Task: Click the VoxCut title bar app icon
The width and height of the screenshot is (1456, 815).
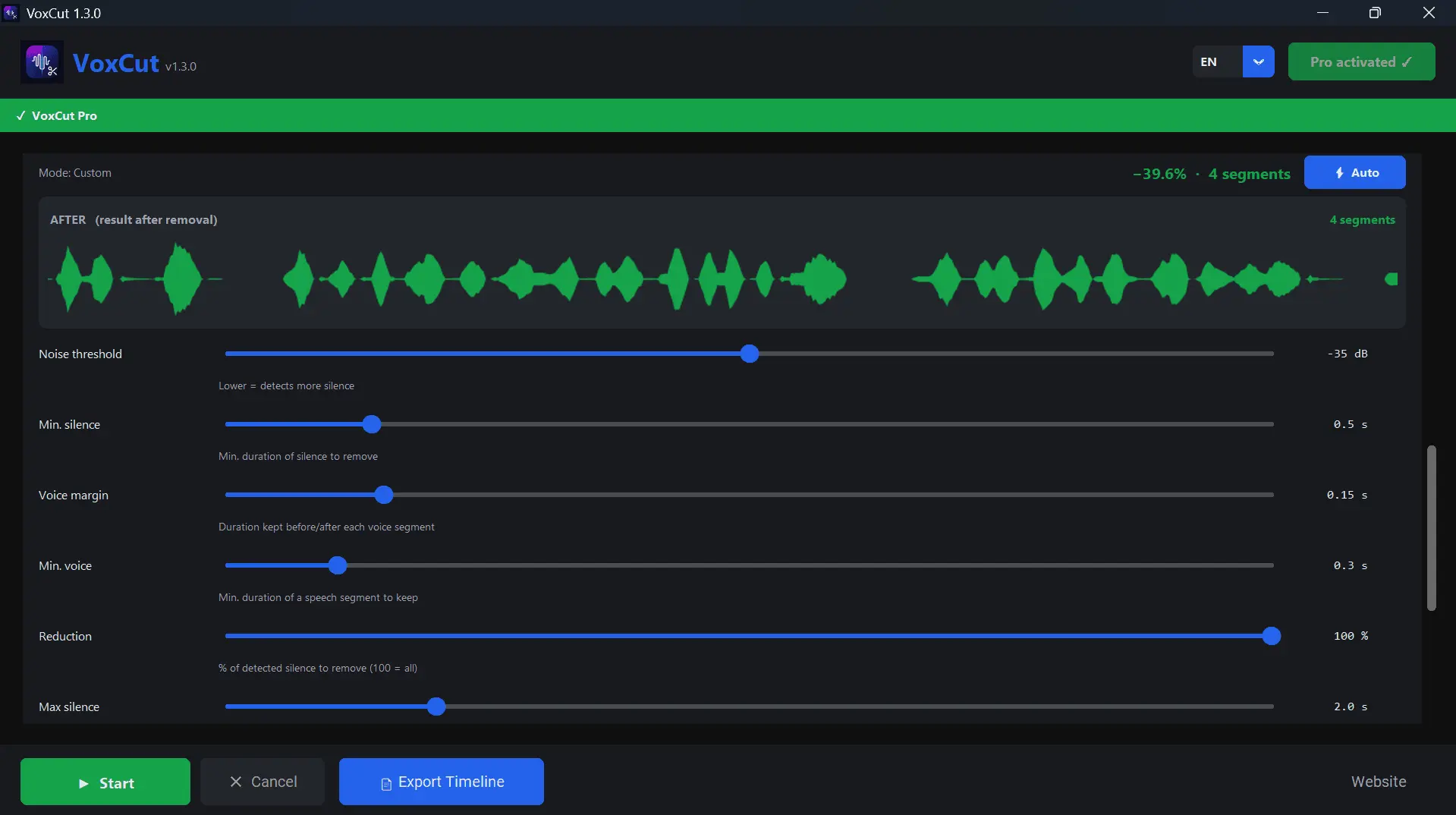Action: point(11,13)
